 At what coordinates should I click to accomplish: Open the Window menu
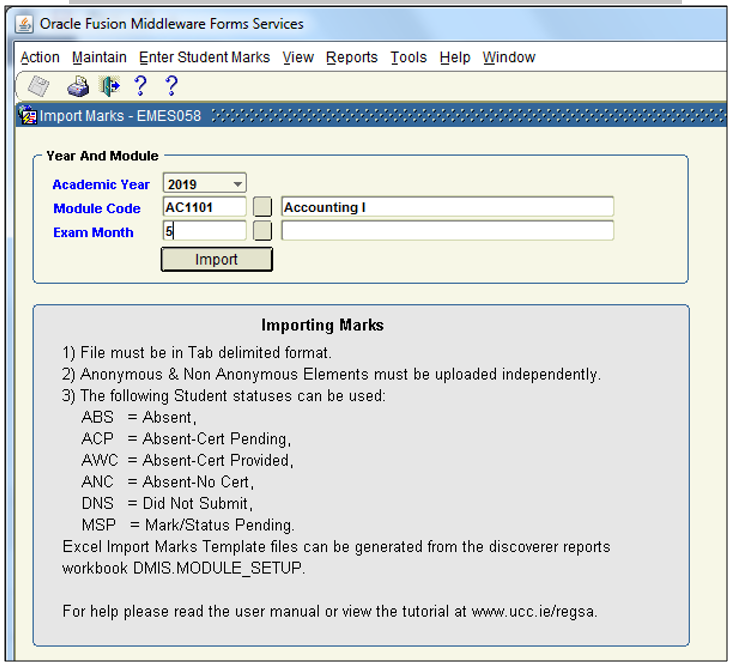(x=509, y=58)
